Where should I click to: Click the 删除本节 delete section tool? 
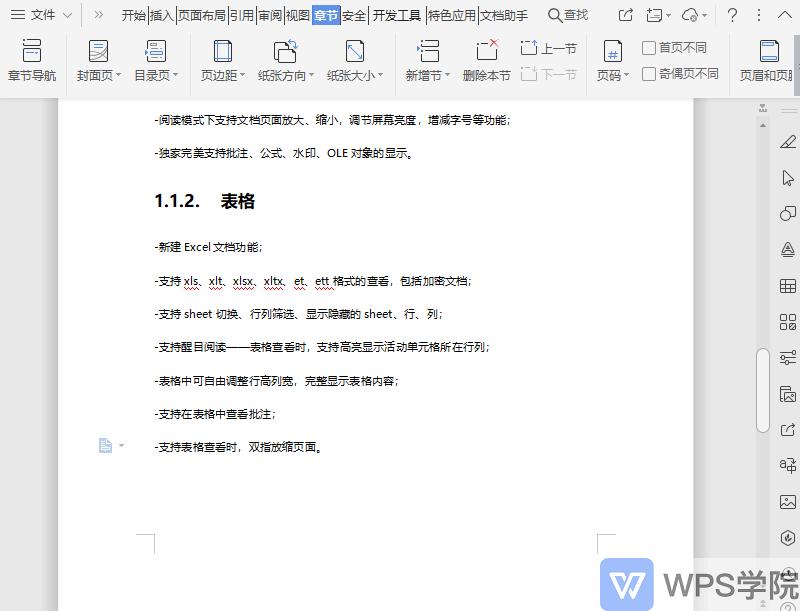[x=487, y=60]
